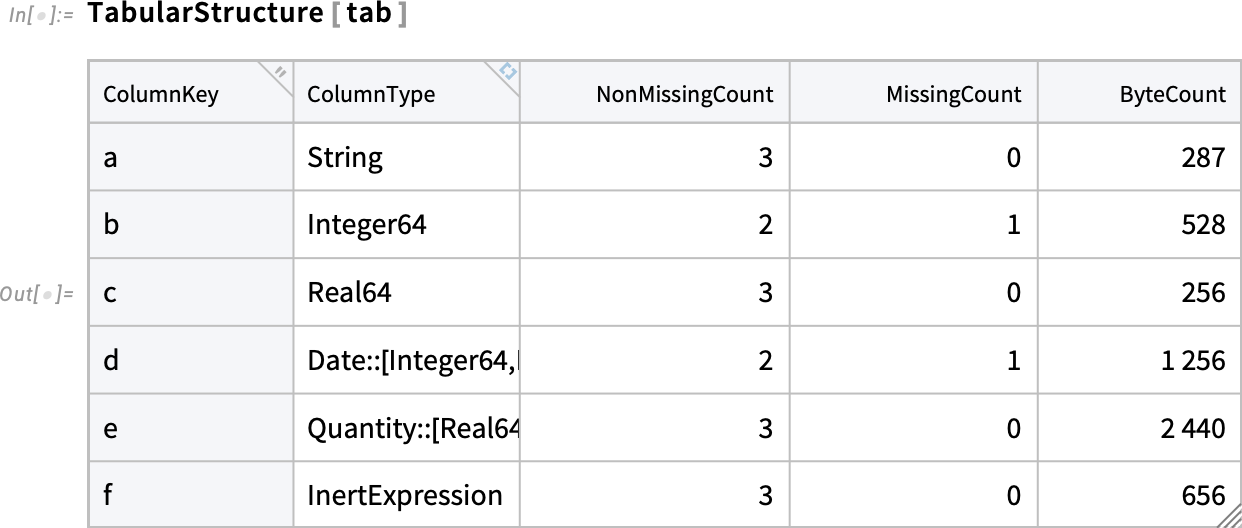Image resolution: width=1242 pixels, height=528 pixels.
Task: Click the truncated Quantity::[Real64 type cell
Action: pyautogui.click(x=407, y=428)
